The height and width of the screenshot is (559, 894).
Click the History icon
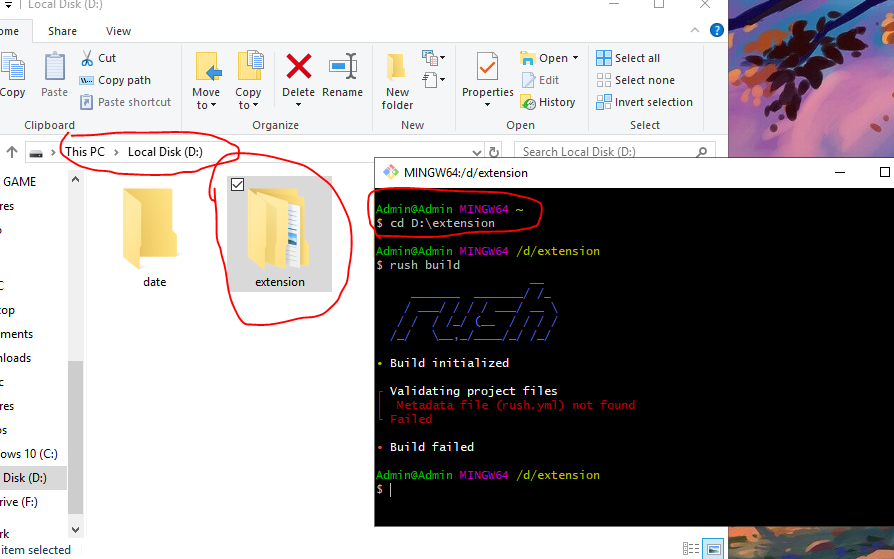[x=528, y=103]
